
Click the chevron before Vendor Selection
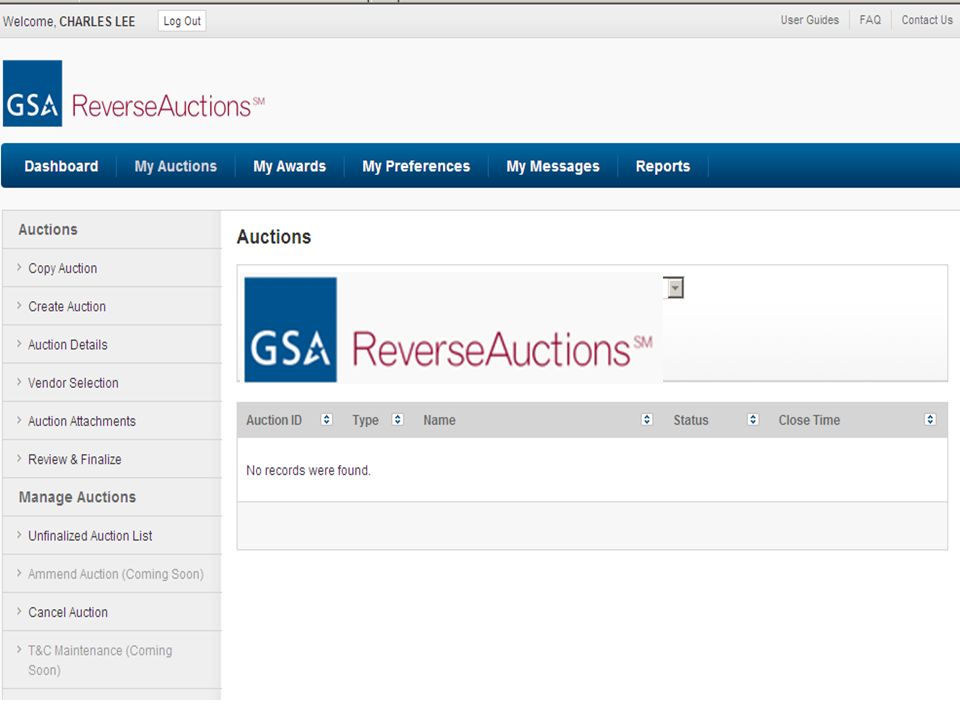[x=19, y=382]
